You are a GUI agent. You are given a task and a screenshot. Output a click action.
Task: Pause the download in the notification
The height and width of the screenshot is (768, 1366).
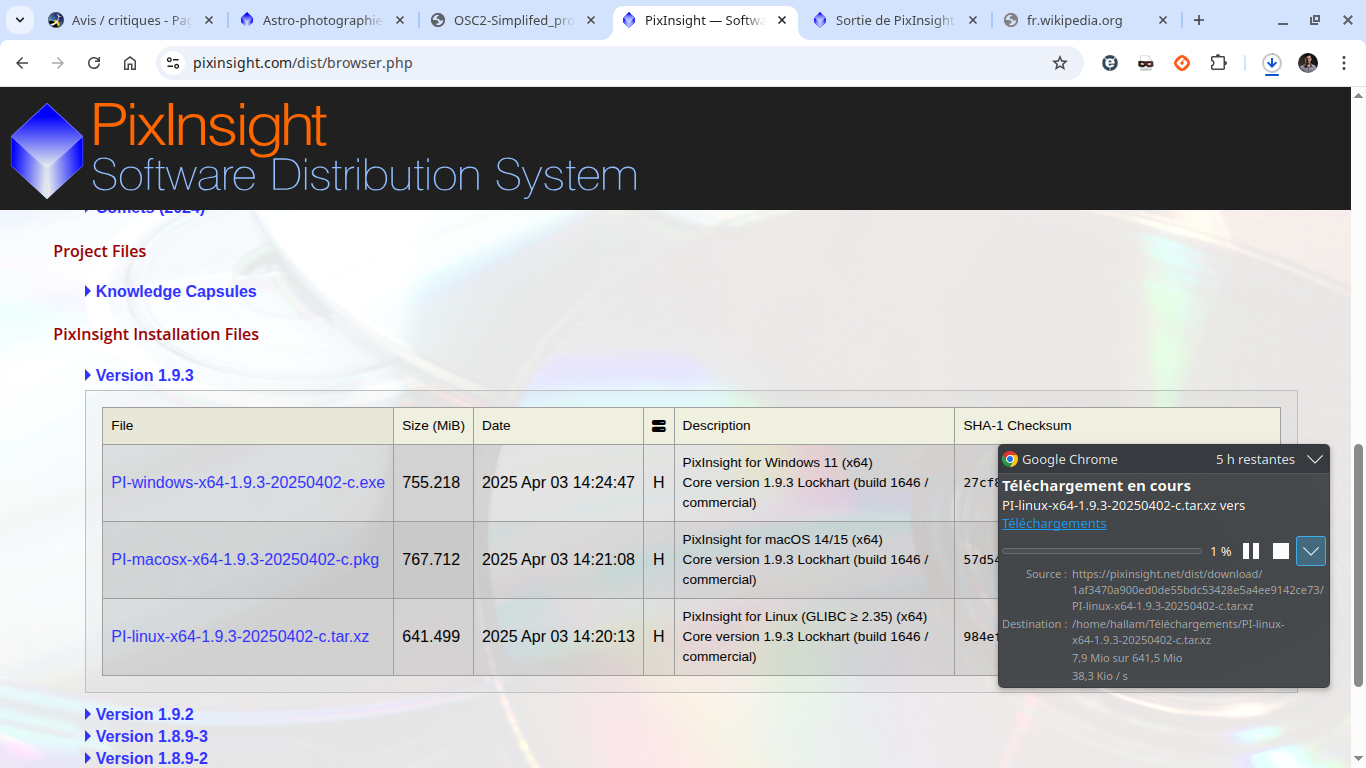1251,551
